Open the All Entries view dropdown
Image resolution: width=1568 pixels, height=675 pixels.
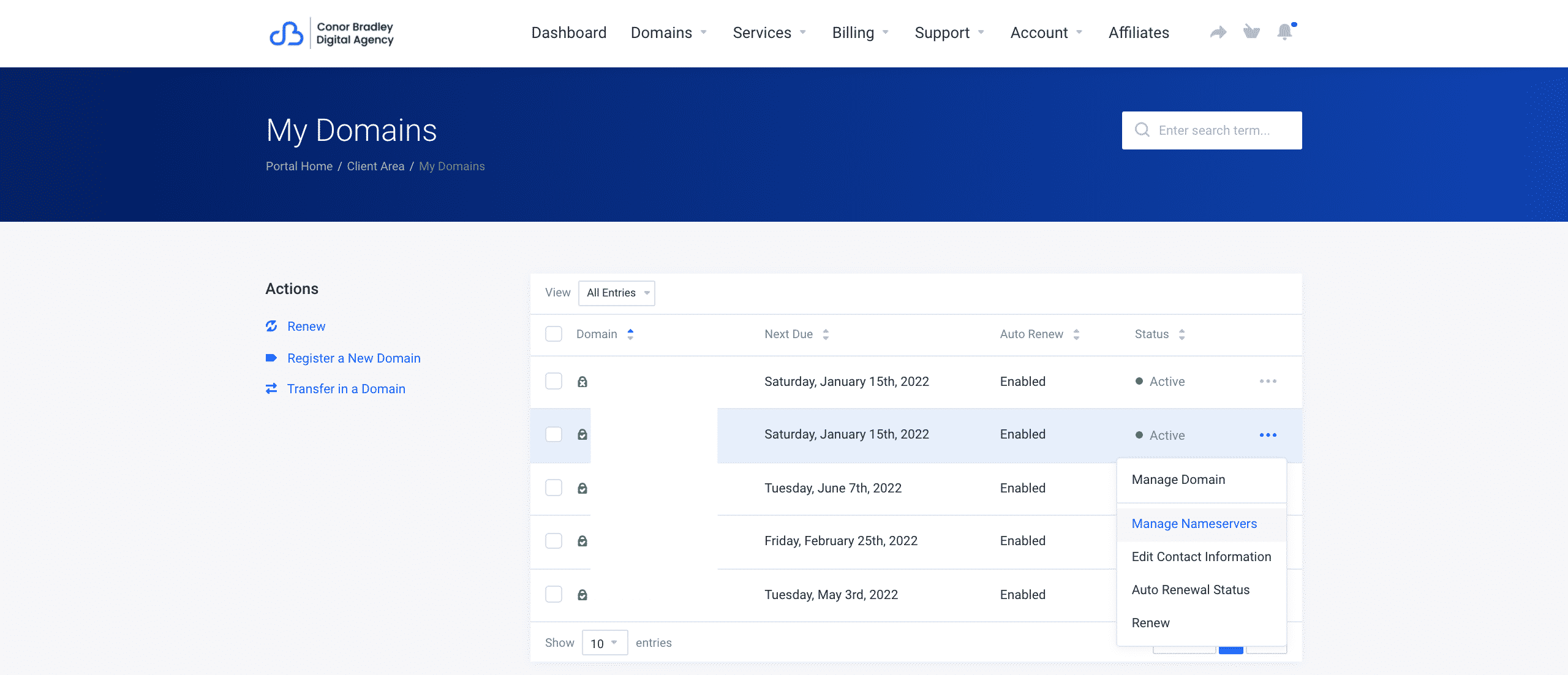(617, 293)
